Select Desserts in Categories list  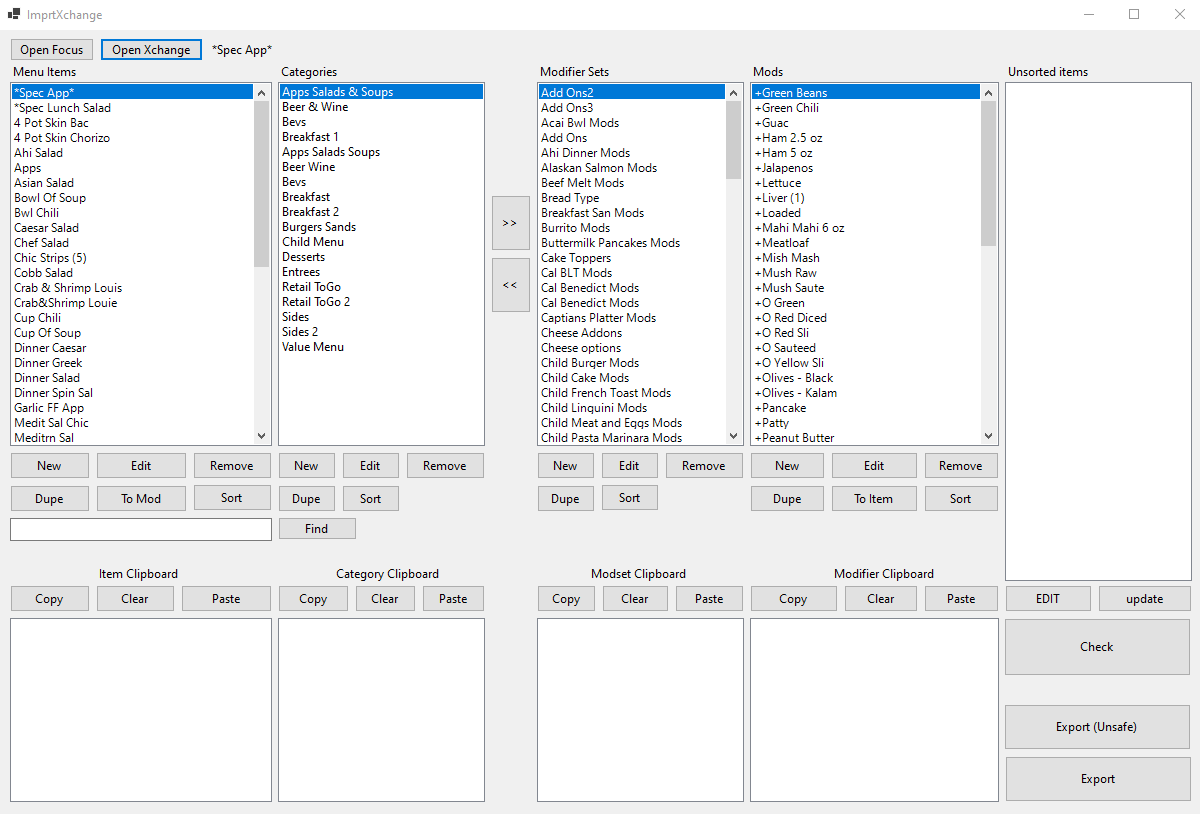click(303, 257)
